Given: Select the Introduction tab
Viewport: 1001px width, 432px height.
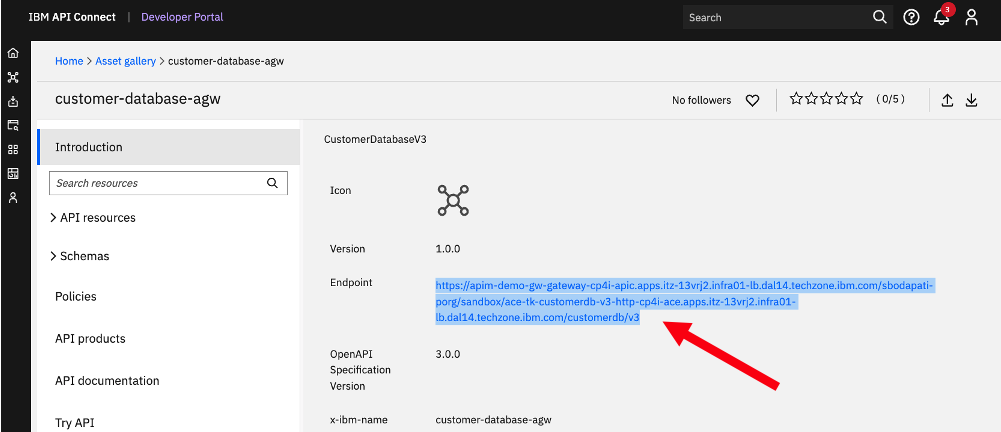Looking at the screenshot, I should pyautogui.click(x=169, y=147).
